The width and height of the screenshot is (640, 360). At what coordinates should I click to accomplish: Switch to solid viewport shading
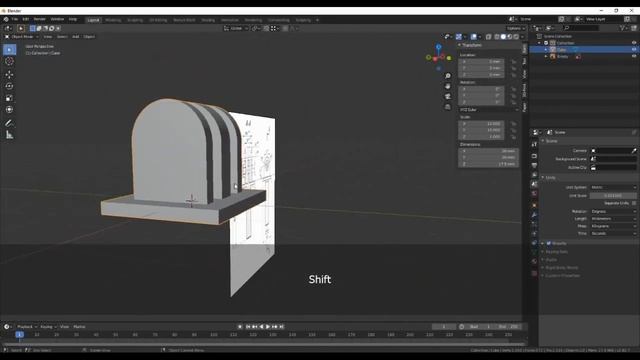tap(503, 37)
